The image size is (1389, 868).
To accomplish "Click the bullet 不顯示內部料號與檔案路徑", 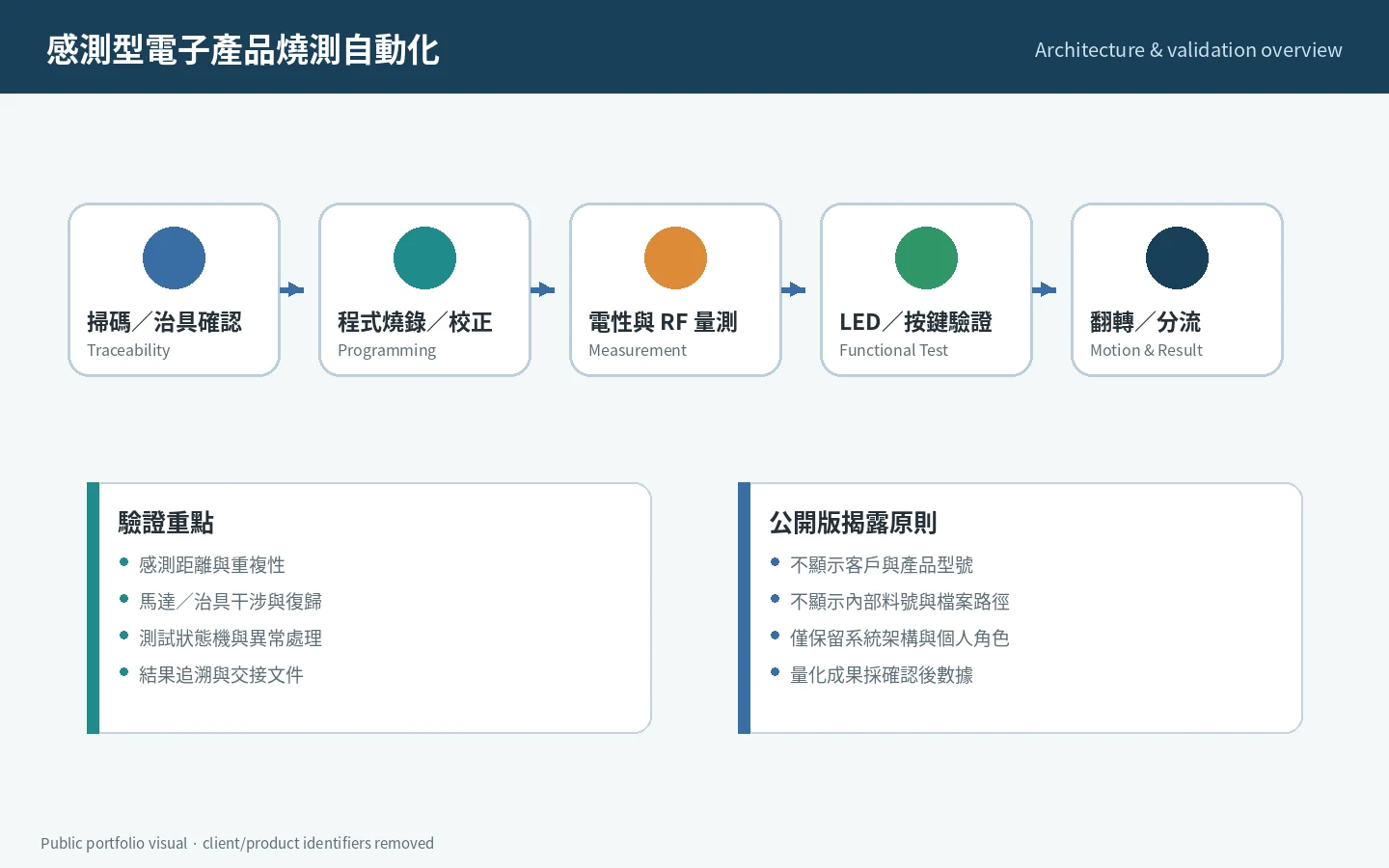I will click(900, 602).
